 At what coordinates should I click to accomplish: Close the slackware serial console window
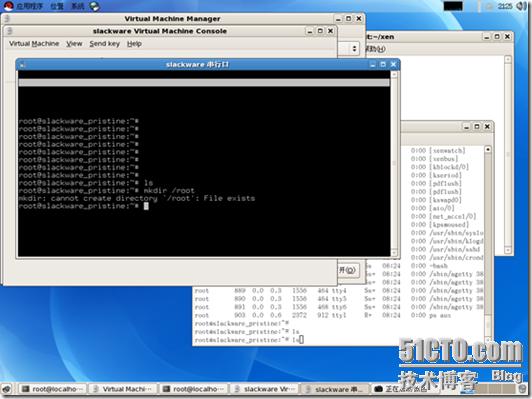393,64
